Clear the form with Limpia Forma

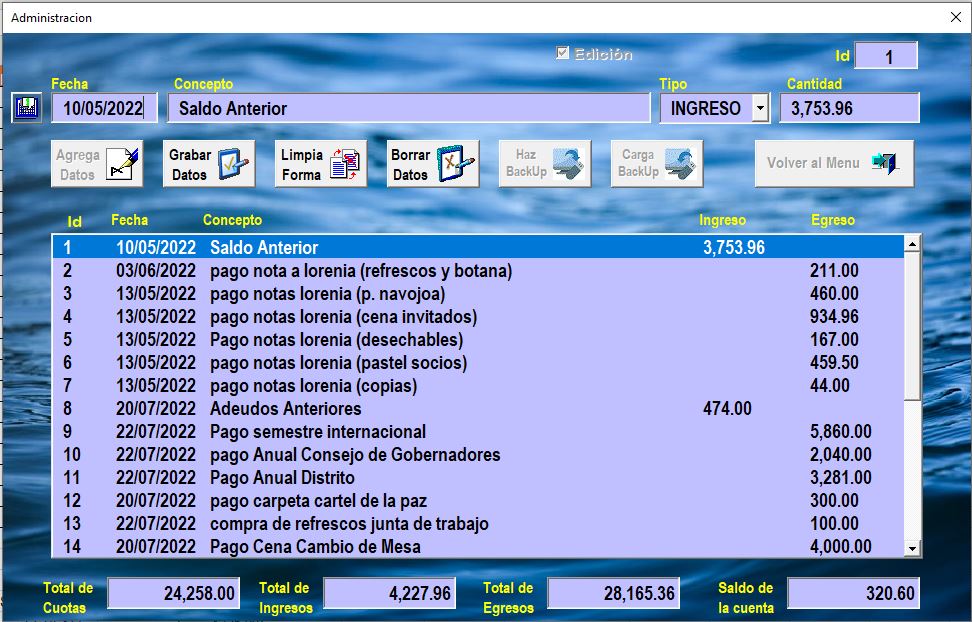pos(320,164)
